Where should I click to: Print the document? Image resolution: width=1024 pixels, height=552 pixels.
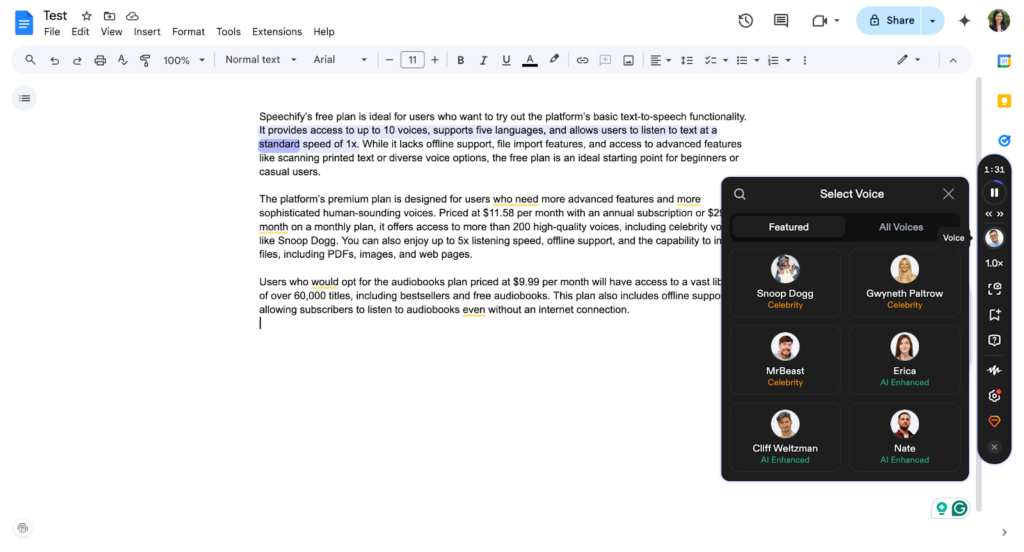click(x=100, y=60)
